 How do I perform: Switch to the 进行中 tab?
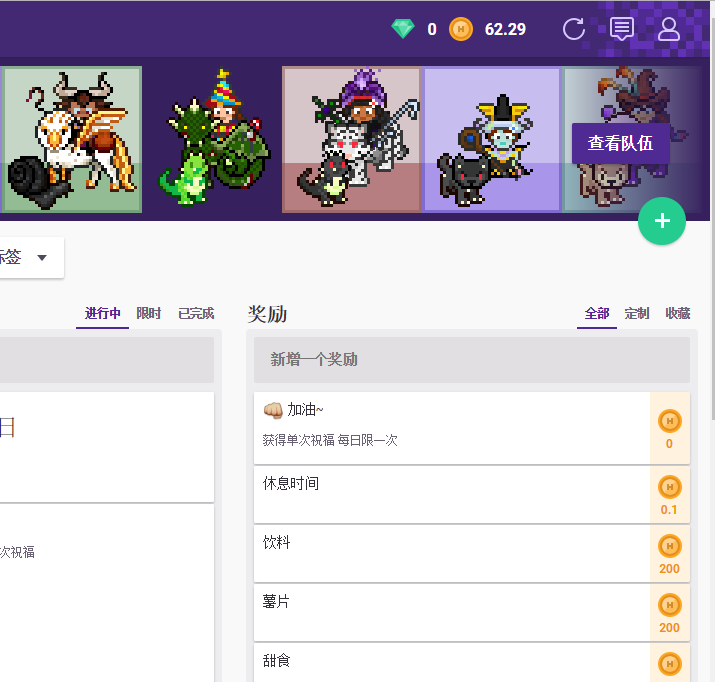(102, 313)
